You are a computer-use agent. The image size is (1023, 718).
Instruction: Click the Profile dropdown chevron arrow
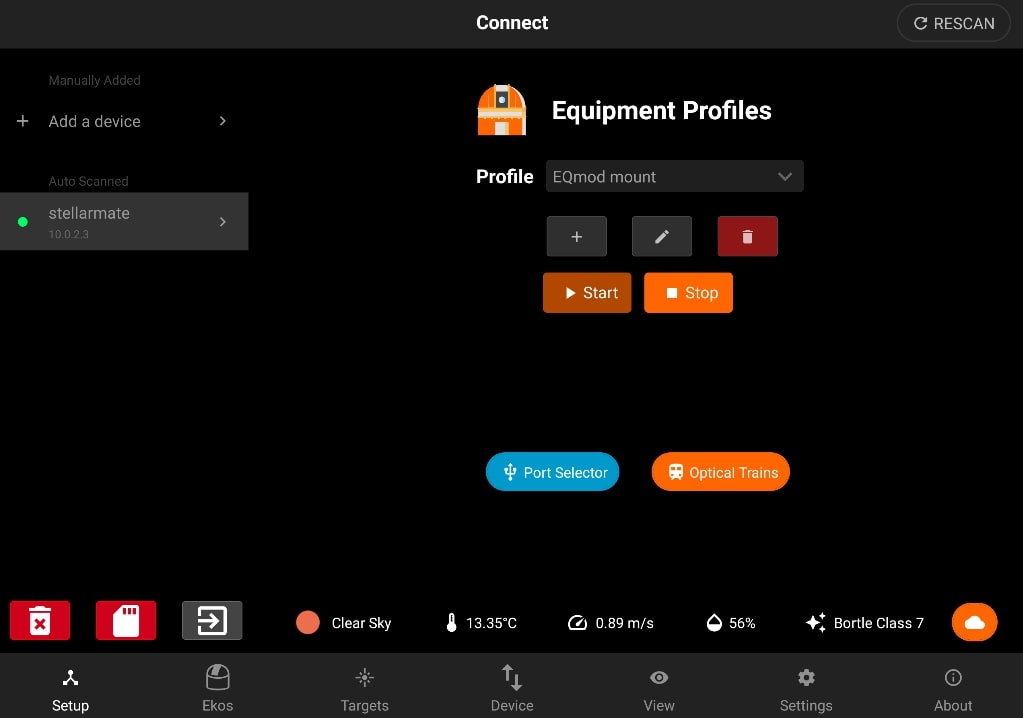(785, 177)
